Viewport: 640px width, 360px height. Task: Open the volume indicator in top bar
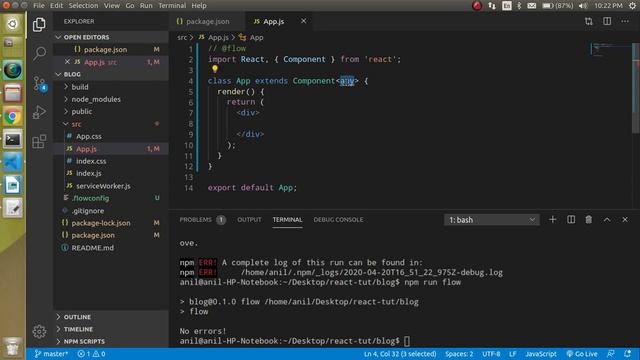coord(583,6)
